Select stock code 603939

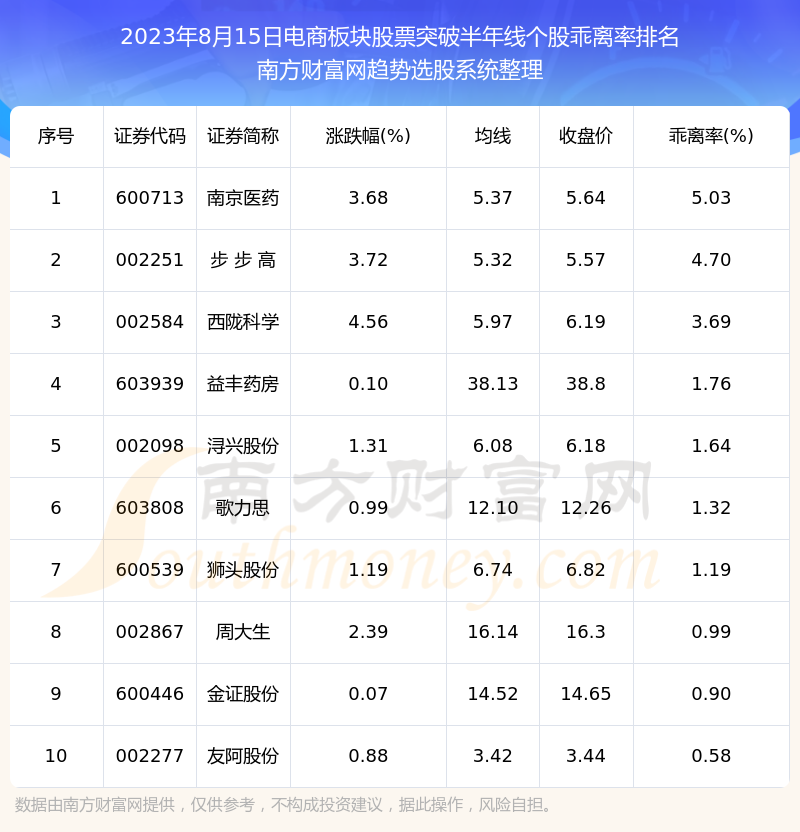(150, 384)
